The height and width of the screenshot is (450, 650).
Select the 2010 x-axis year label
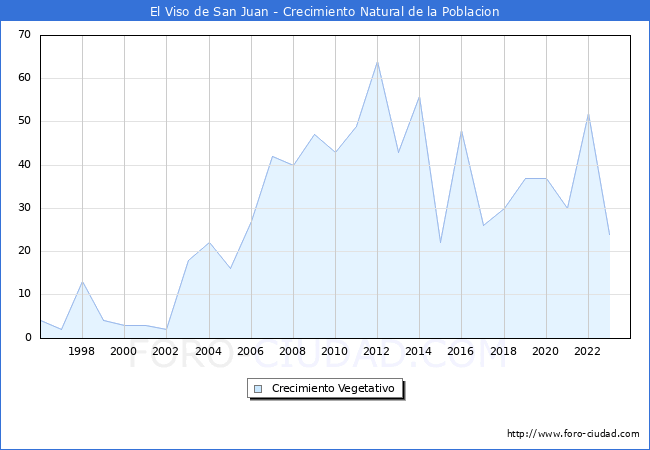point(335,351)
